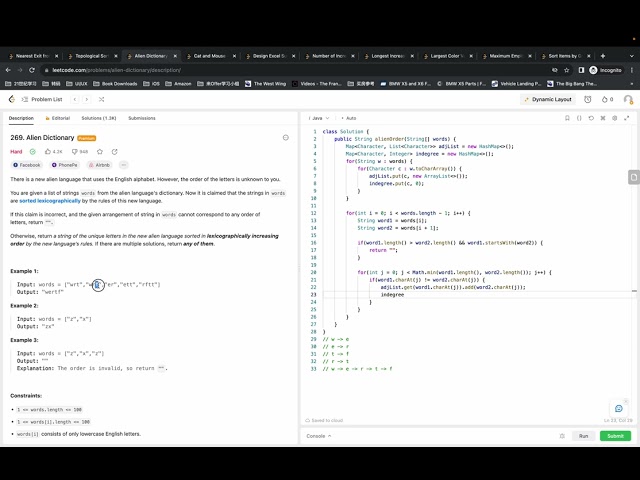Bookmark this page with star icon
Screen dimensions: 640x480
click(567, 70)
